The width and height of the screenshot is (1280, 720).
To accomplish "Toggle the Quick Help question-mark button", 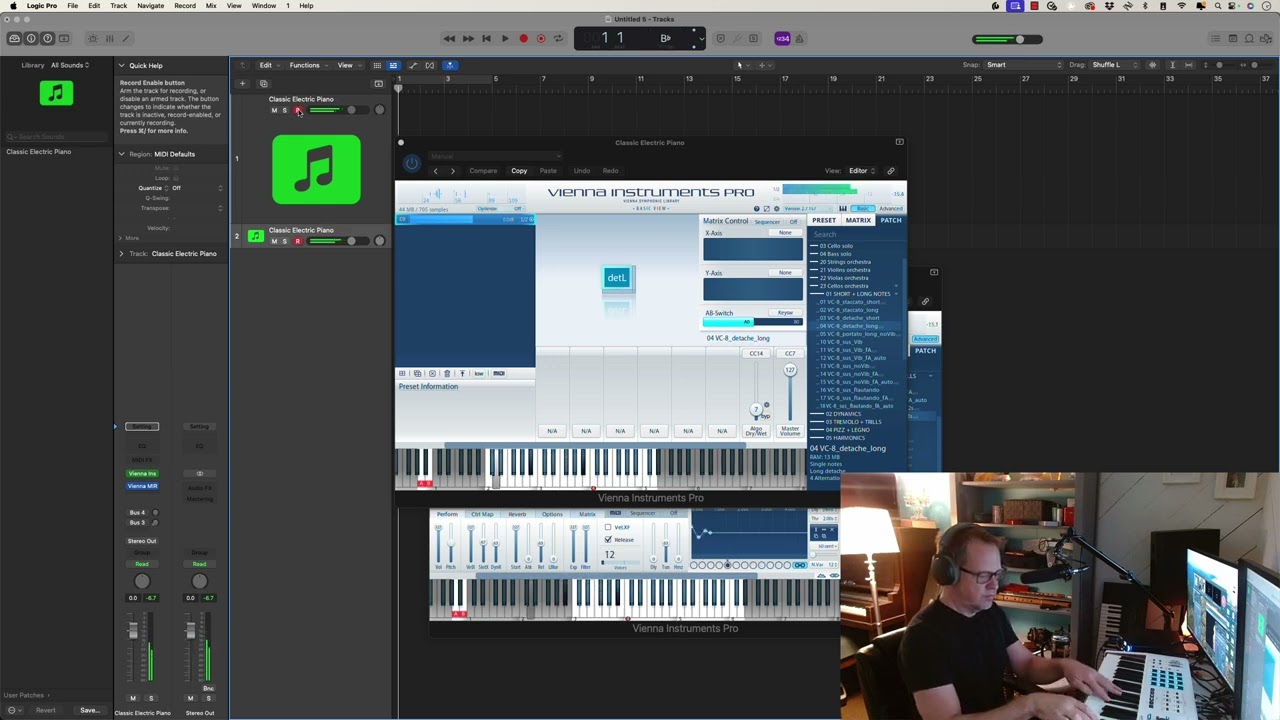I will click(47, 39).
